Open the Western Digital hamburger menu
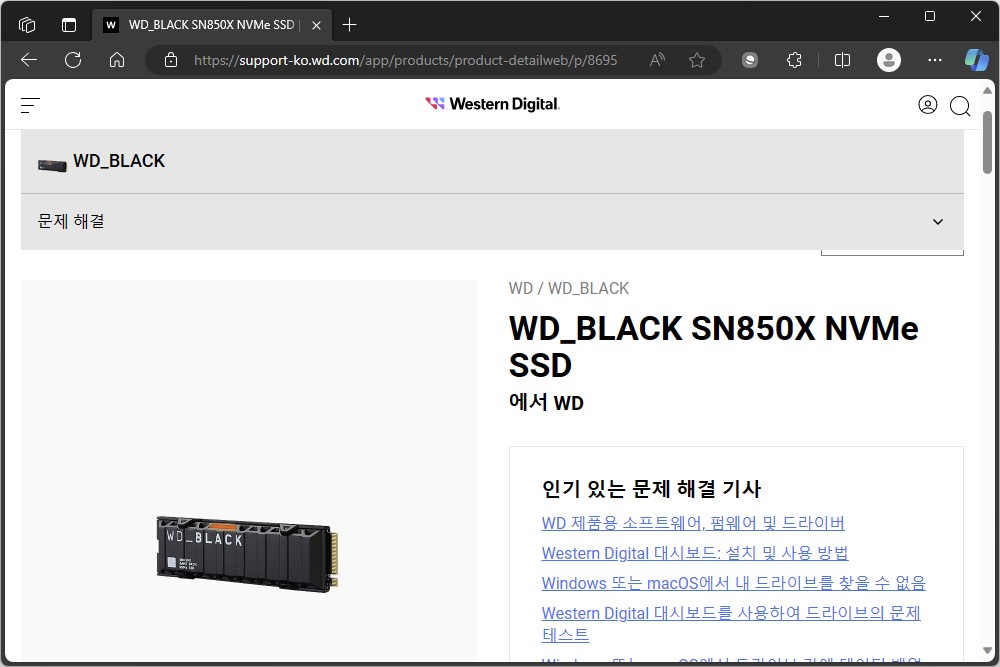 [30, 105]
